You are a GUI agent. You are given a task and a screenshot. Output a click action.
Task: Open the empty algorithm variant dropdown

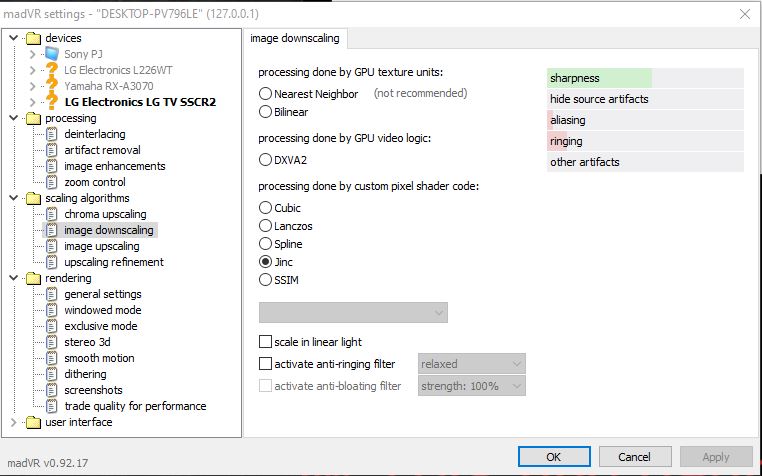(353, 313)
